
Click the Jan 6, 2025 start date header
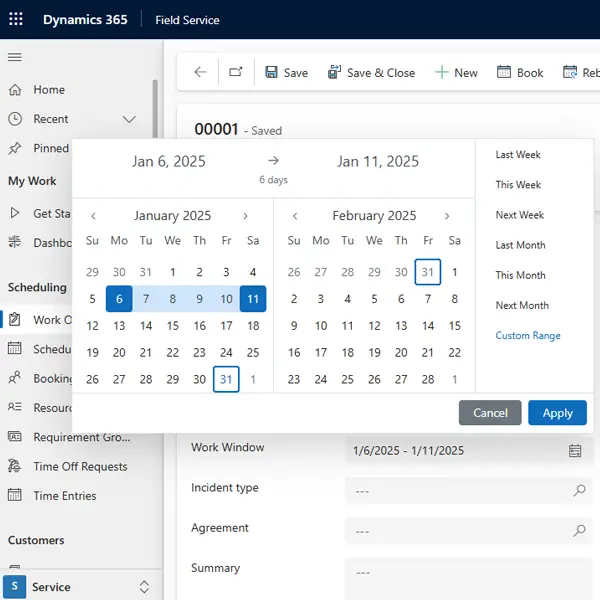click(169, 162)
